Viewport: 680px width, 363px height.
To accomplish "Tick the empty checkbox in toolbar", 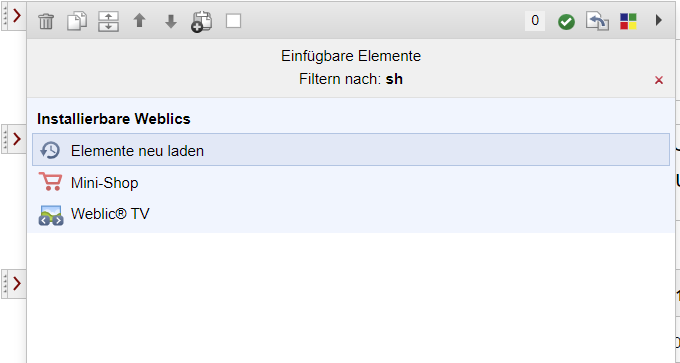I will click(x=233, y=21).
